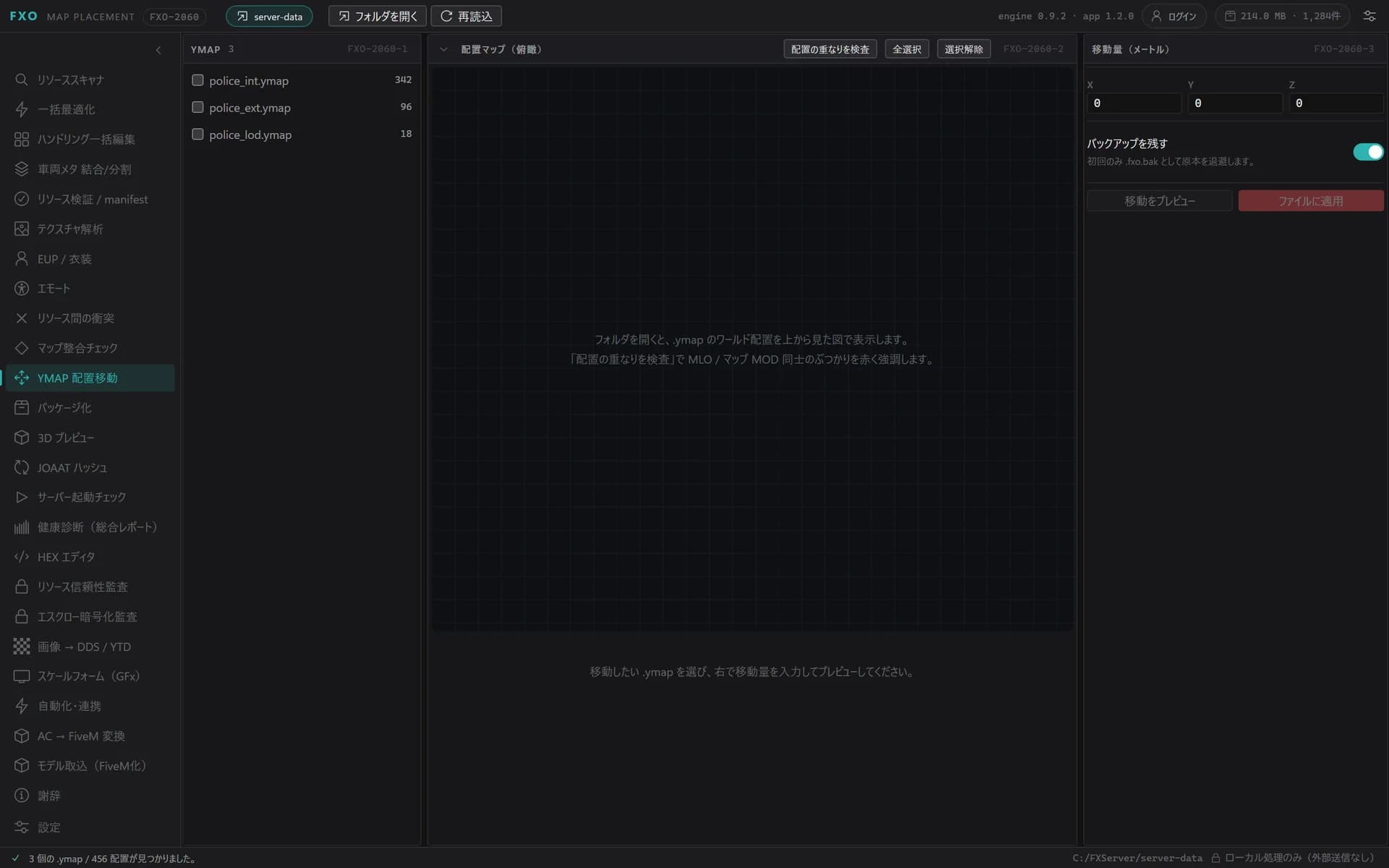
Task: Click the ハンドリング一括編集 grid icon
Action: 22,139
